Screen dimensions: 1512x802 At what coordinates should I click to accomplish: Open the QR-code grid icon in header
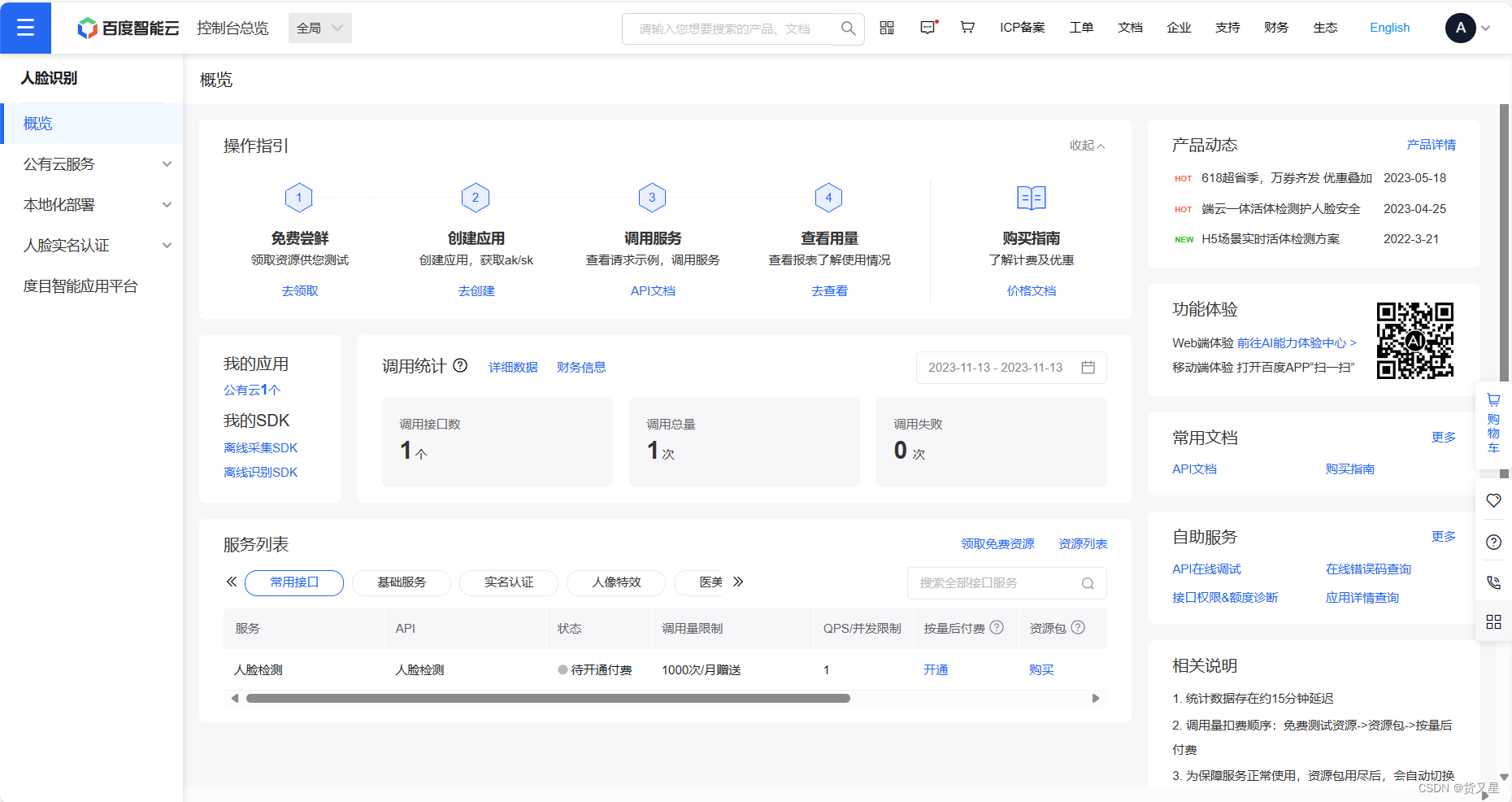click(x=887, y=28)
